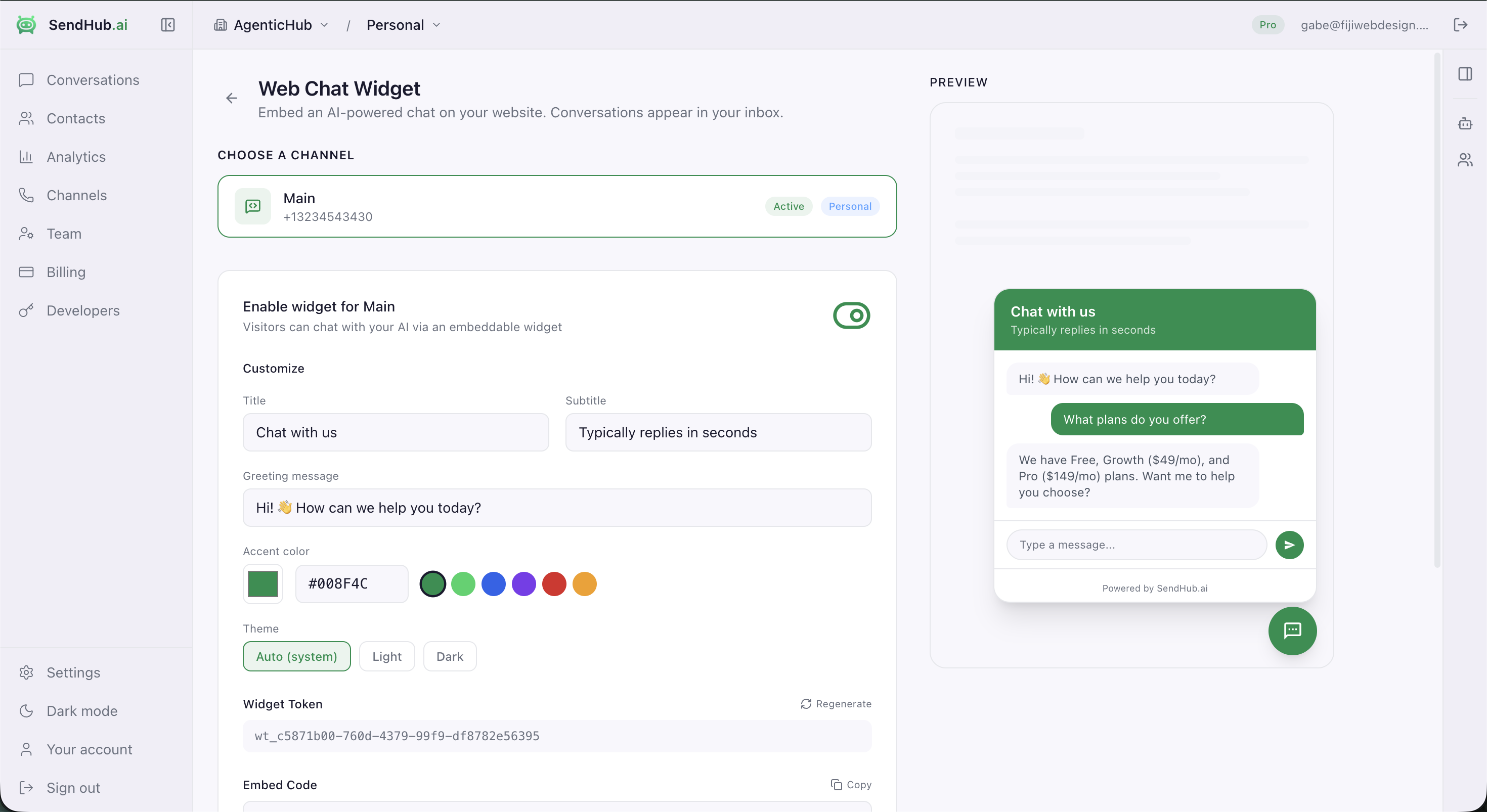Choose the red accent swatch
Viewport: 1487px width, 812px height.
tap(554, 583)
